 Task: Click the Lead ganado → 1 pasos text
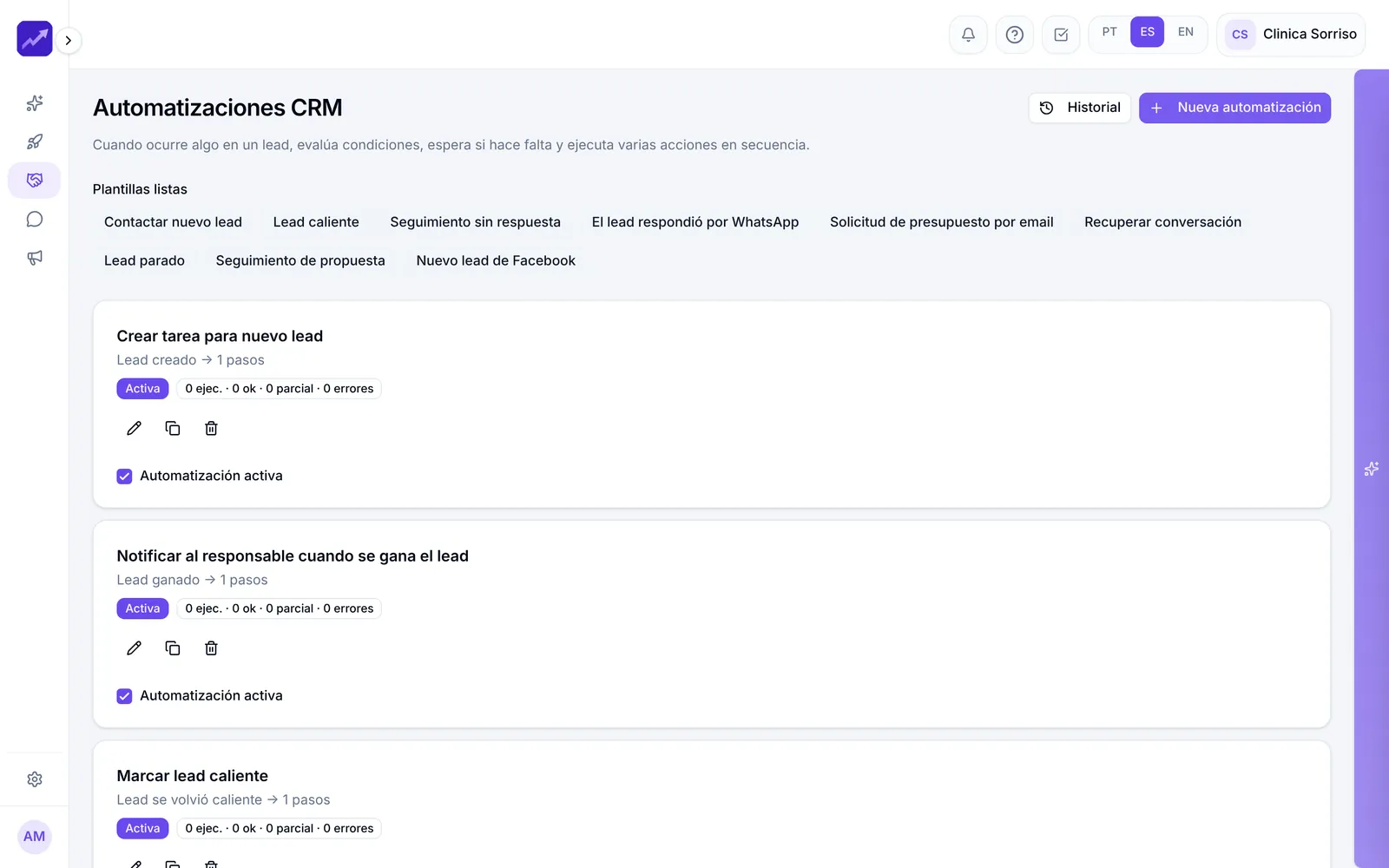[x=192, y=580]
